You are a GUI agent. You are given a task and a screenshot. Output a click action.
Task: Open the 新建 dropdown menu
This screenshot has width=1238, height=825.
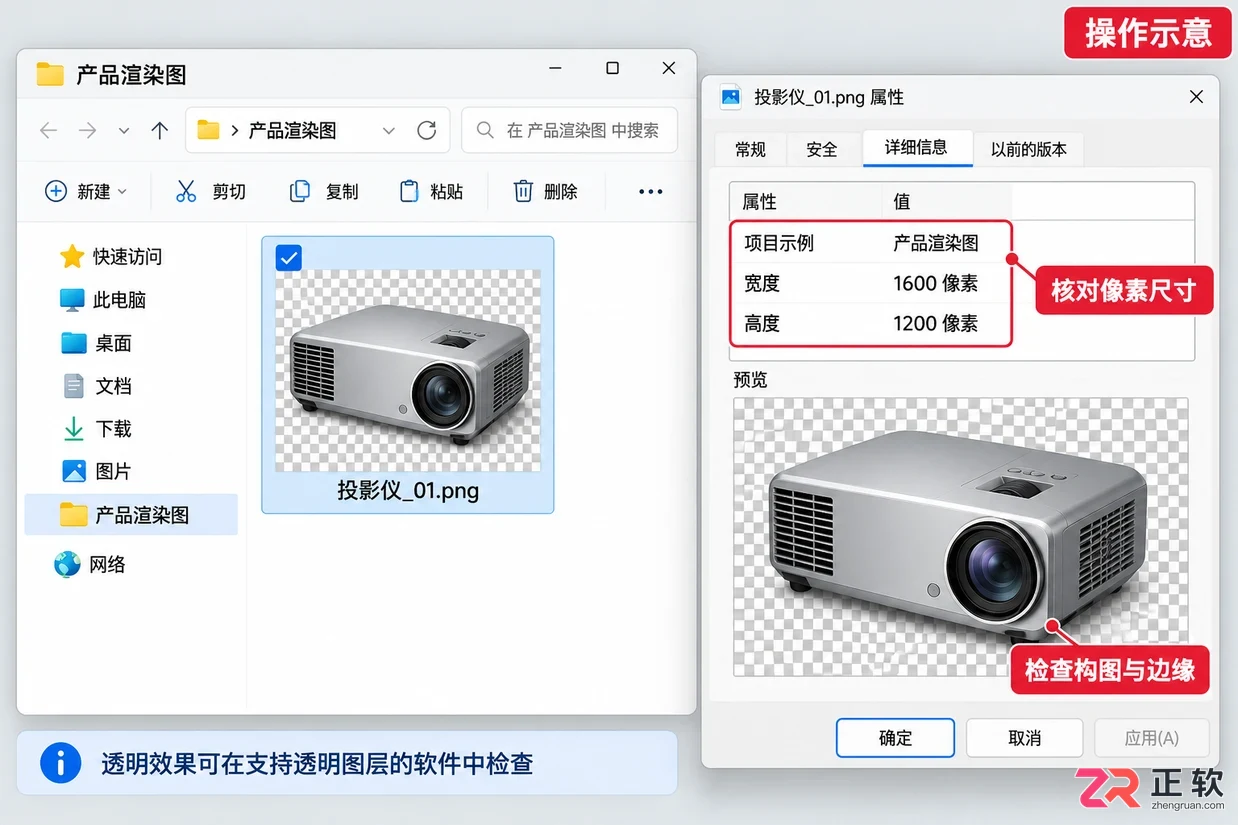[87, 191]
